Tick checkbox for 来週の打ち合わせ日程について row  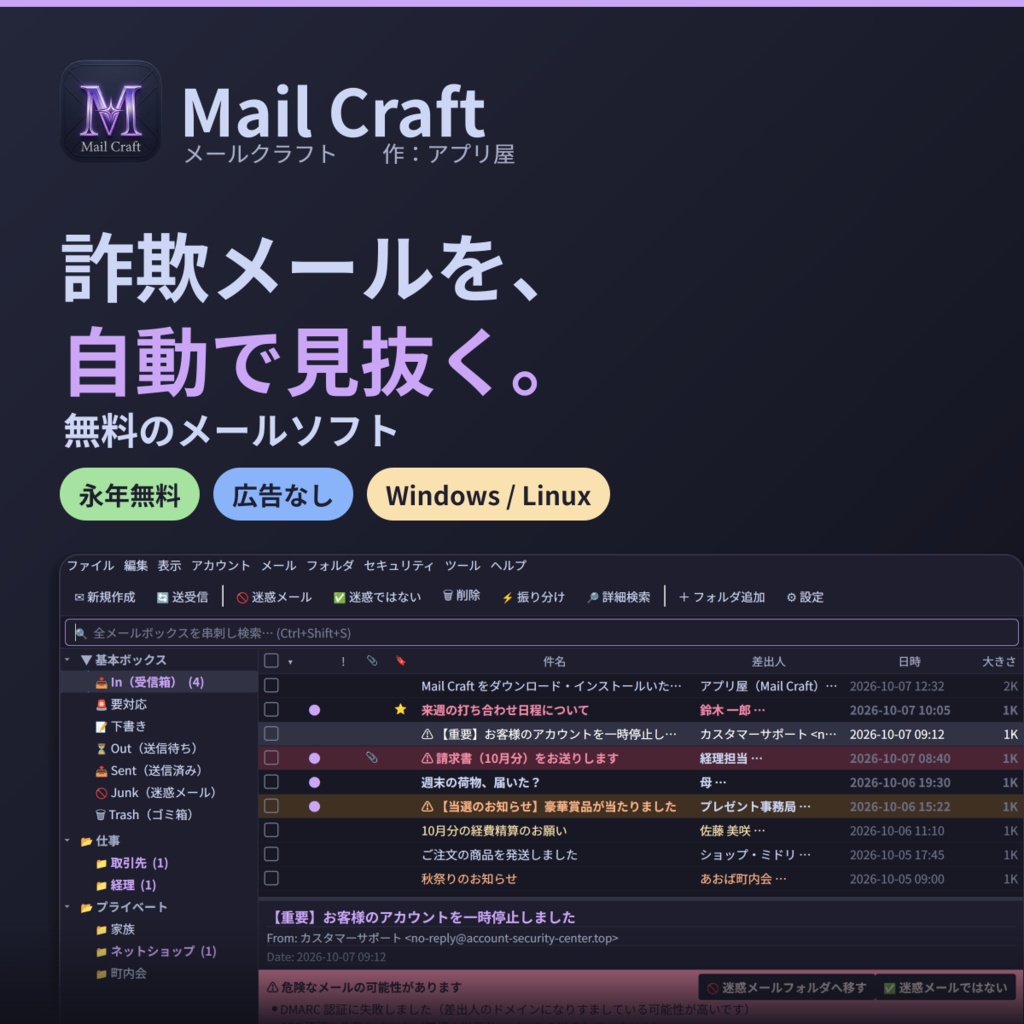[x=271, y=709]
